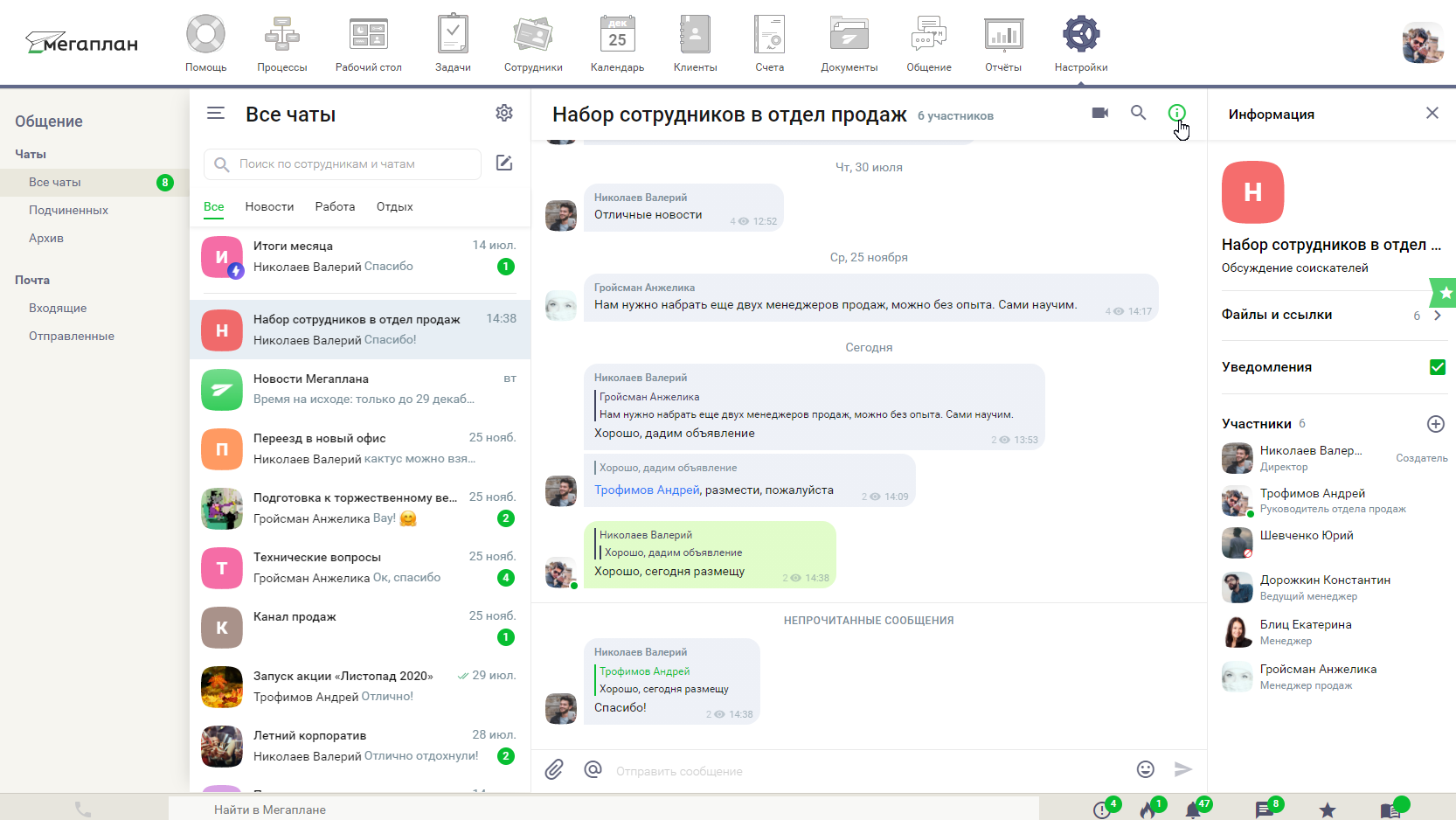Click the Трофимов Андрей mention link

pos(647,490)
